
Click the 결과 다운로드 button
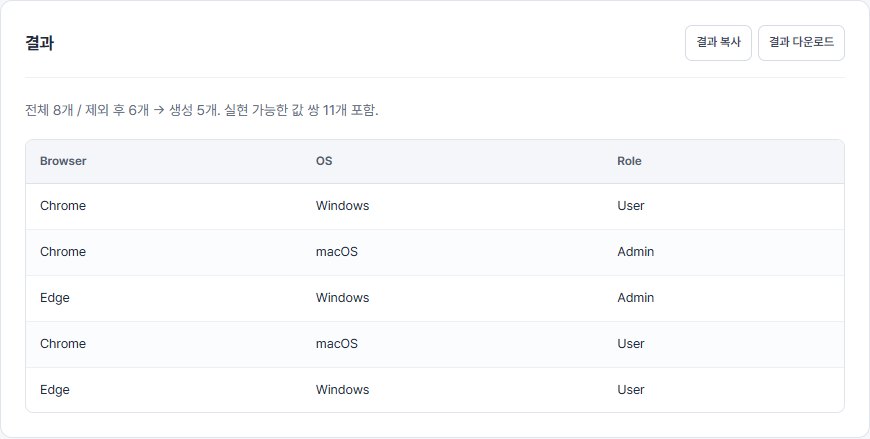801,43
